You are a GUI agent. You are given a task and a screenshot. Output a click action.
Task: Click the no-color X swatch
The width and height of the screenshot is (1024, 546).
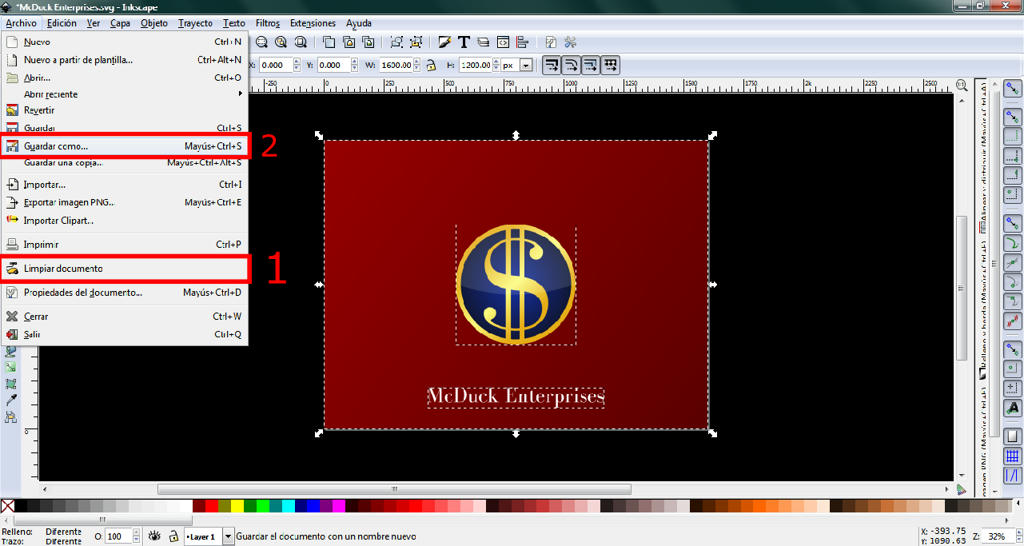coord(8,506)
